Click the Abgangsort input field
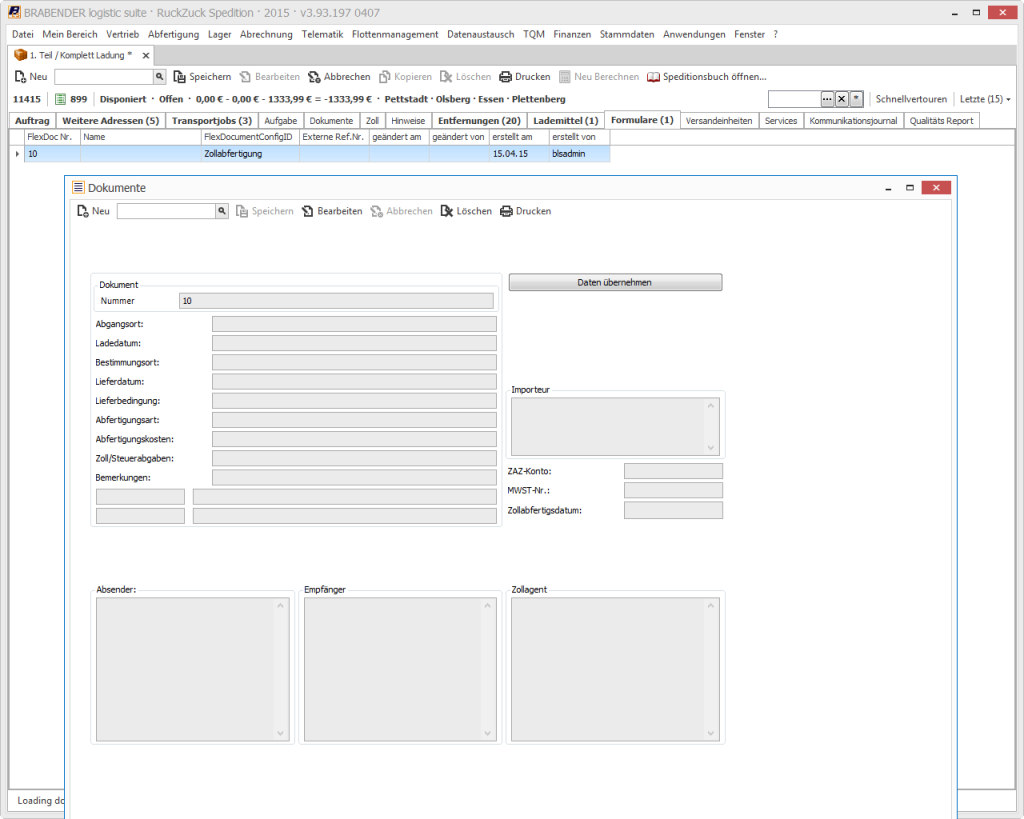The image size is (1024, 819). coord(354,324)
